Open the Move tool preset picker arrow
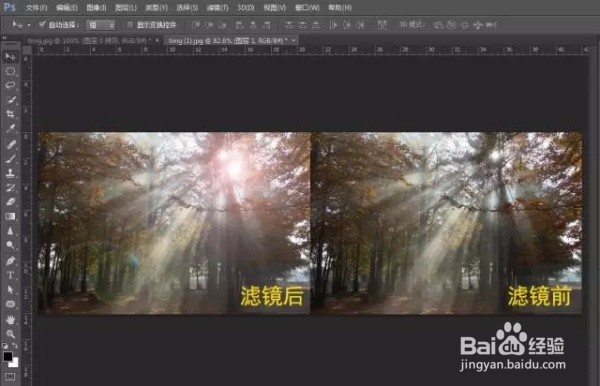Screen dimensions: 600x386 [29, 25]
